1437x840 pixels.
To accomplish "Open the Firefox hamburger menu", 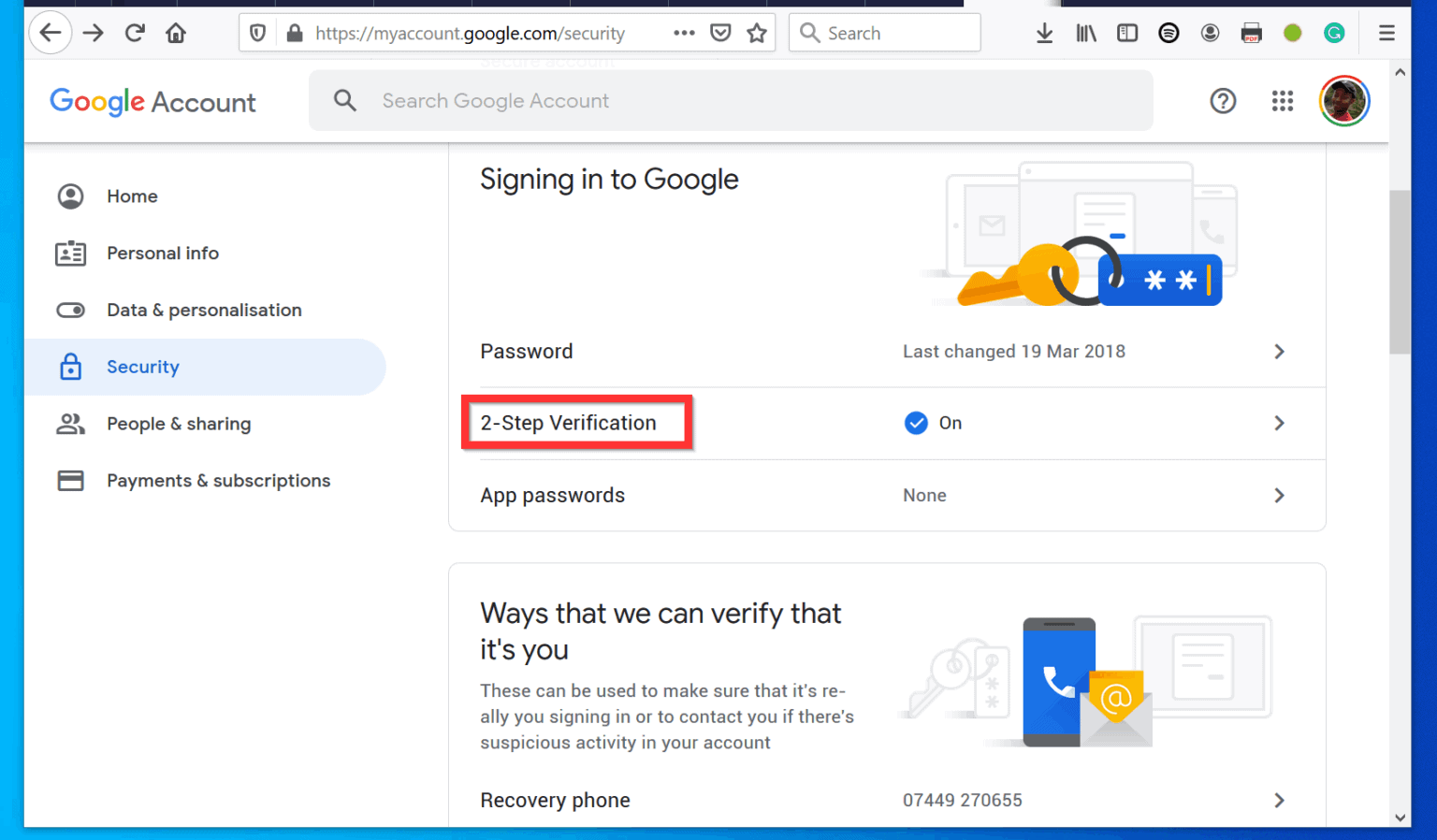I will 1386,33.
